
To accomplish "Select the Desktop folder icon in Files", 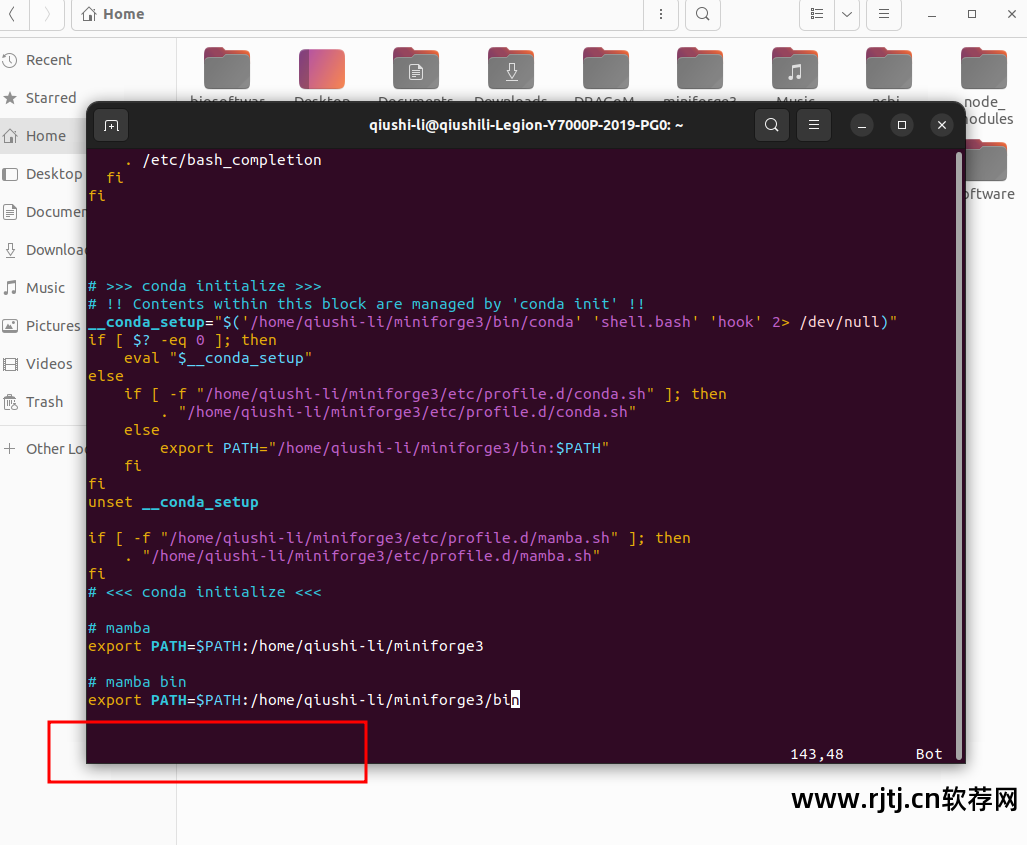I will pyautogui.click(x=322, y=68).
